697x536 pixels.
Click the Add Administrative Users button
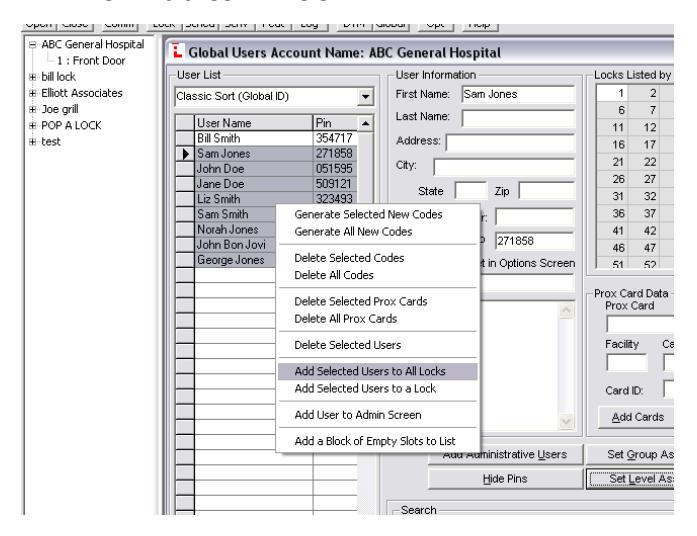tap(505, 454)
